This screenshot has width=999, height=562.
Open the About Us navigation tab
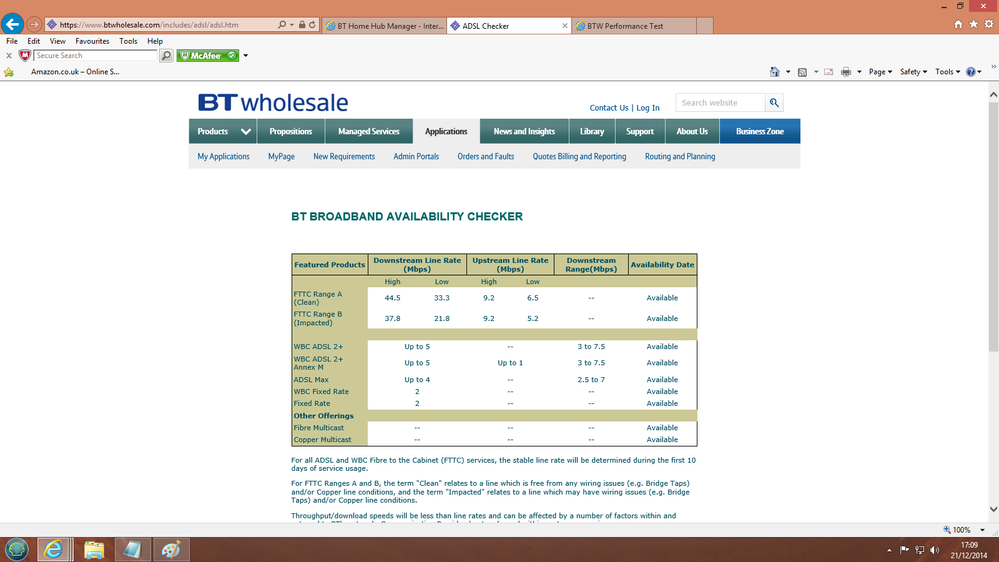692,131
